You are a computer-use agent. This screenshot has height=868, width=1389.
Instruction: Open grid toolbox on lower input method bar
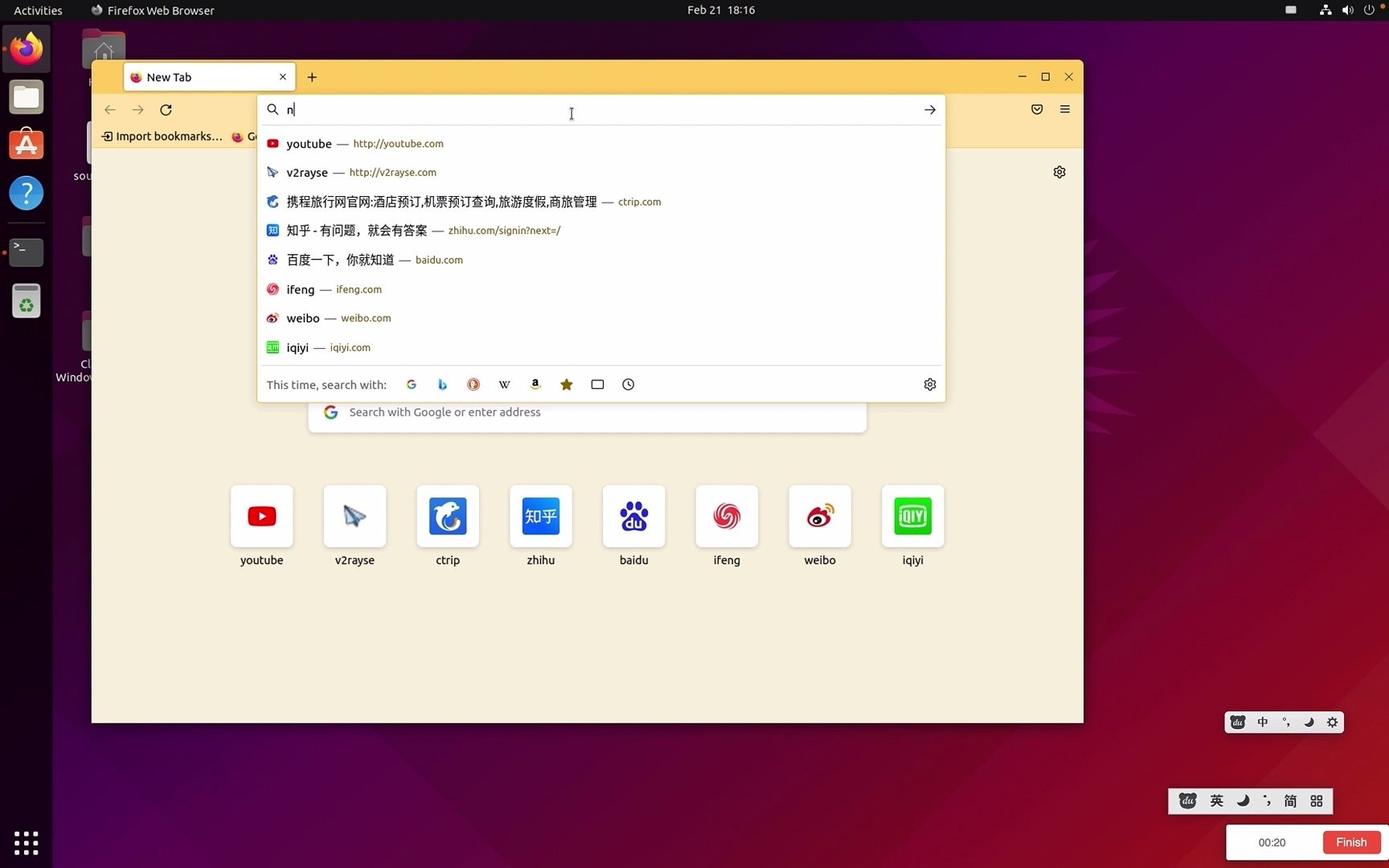[x=1317, y=801]
